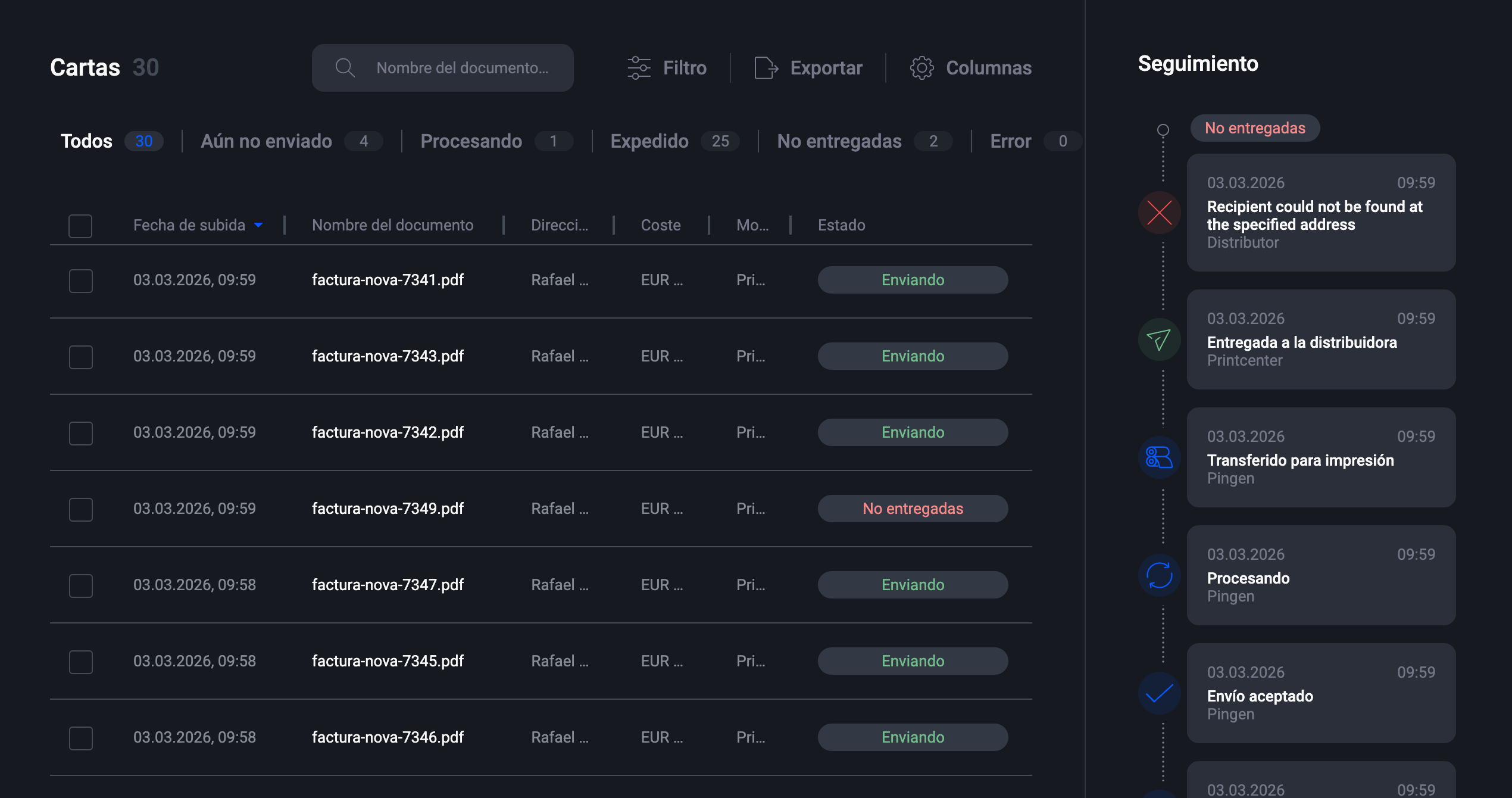Toggle the 'Fecha de subida' sort direction
The height and width of the screenshot is (798, 1512).
pyautogui.click(x=259, y=225)
